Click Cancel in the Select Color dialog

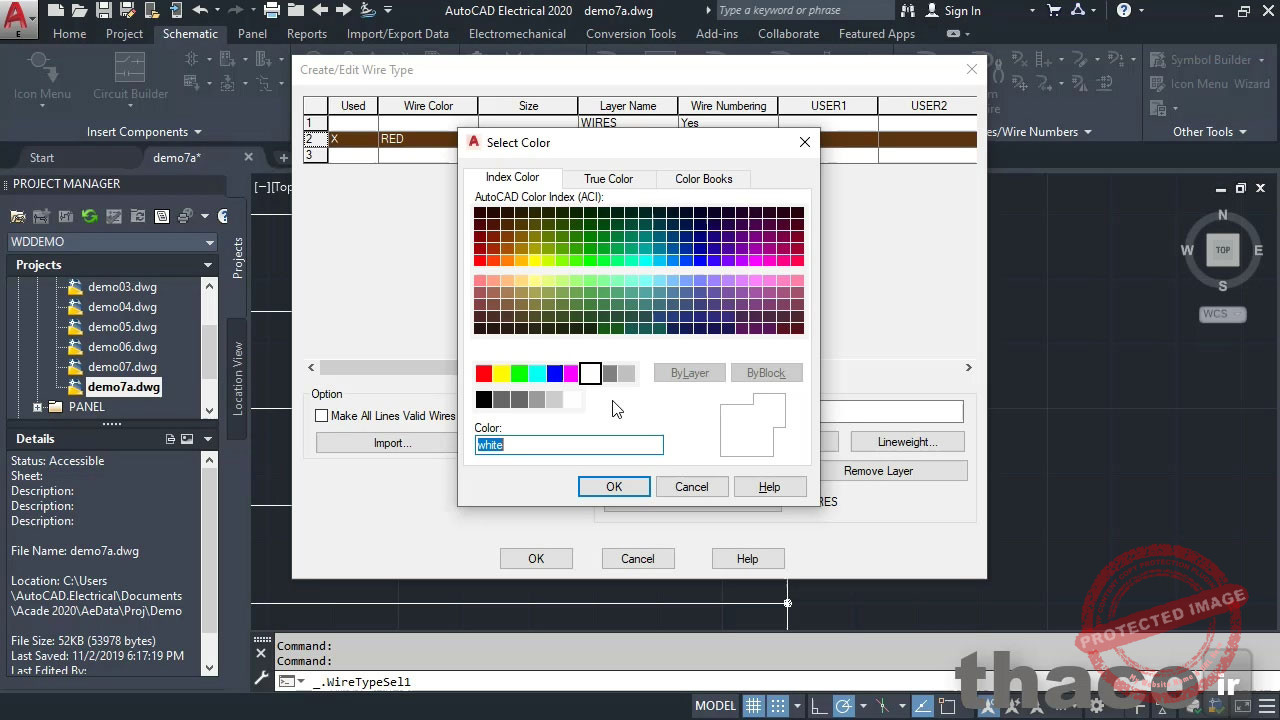click(691, 487)
